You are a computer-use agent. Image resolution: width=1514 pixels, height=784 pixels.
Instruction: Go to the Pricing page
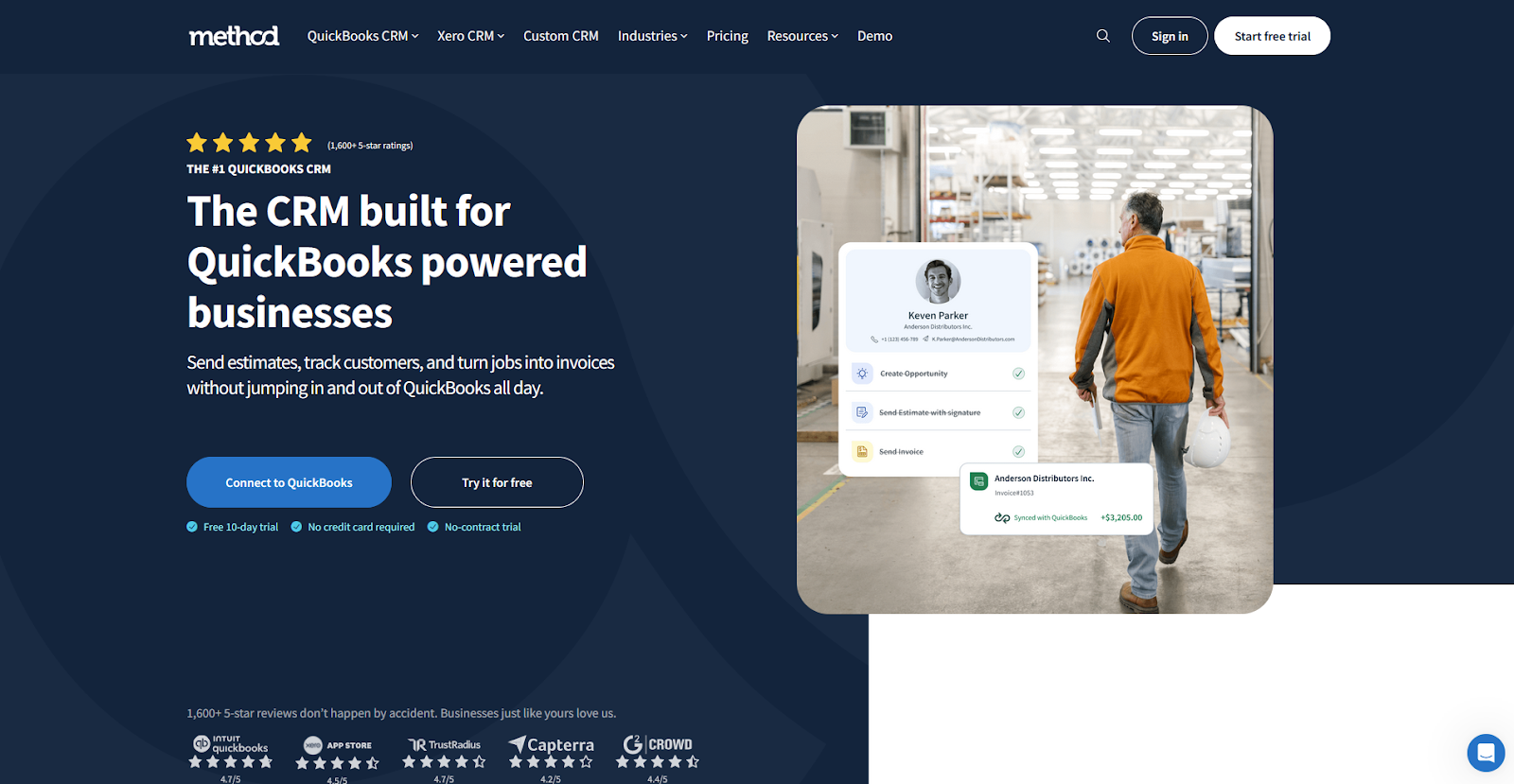click(x=727, y=36)
